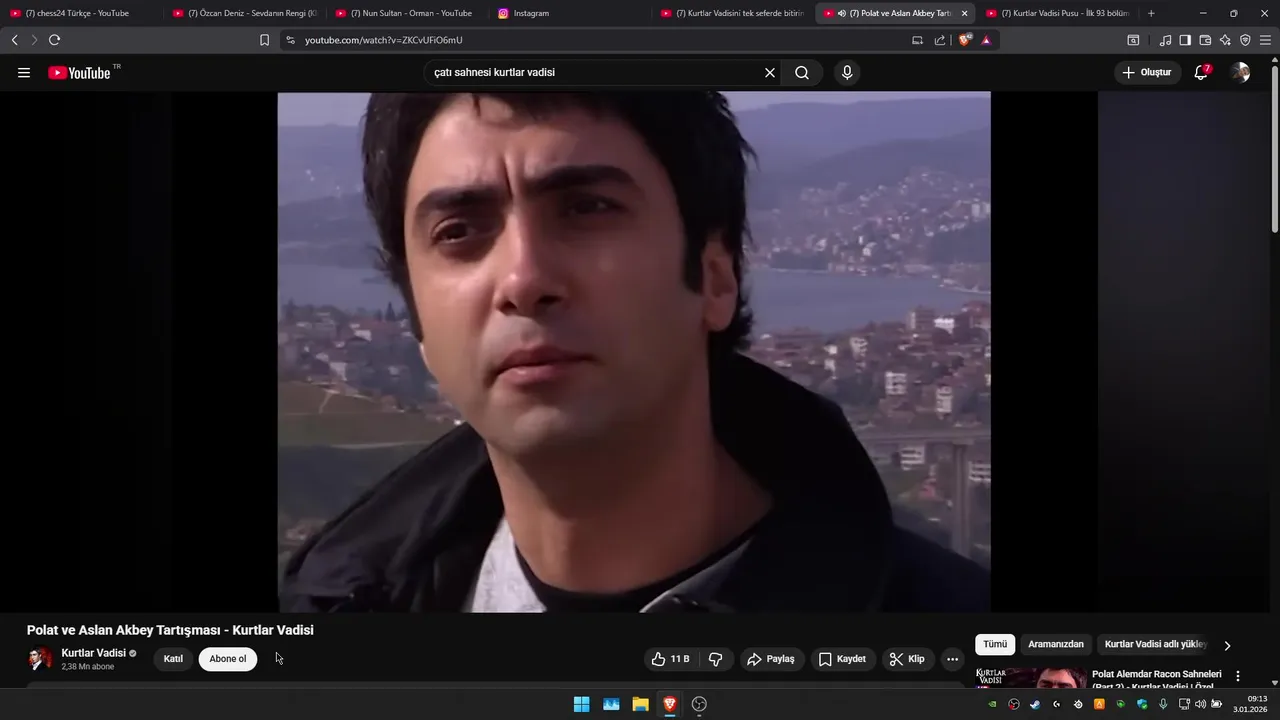Open Steam from the system tray

click(1035, 704)
